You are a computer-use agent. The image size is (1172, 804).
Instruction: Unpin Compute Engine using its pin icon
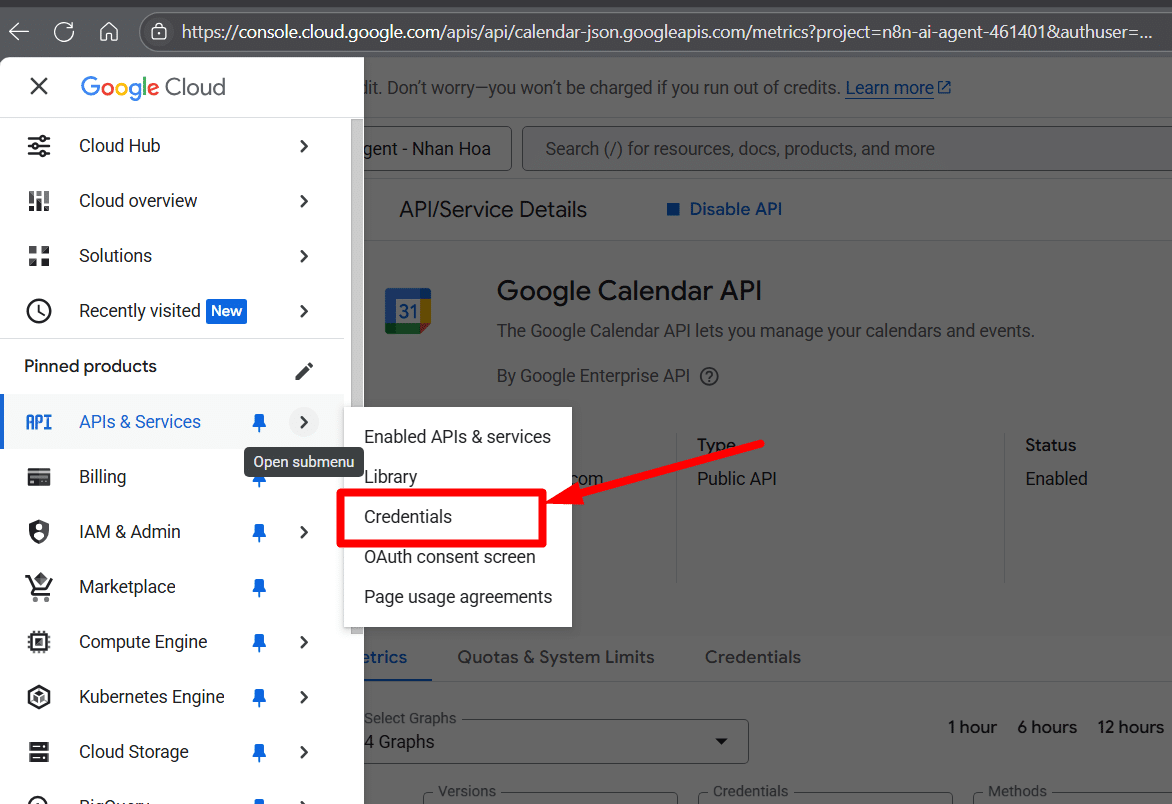[259, 642]
